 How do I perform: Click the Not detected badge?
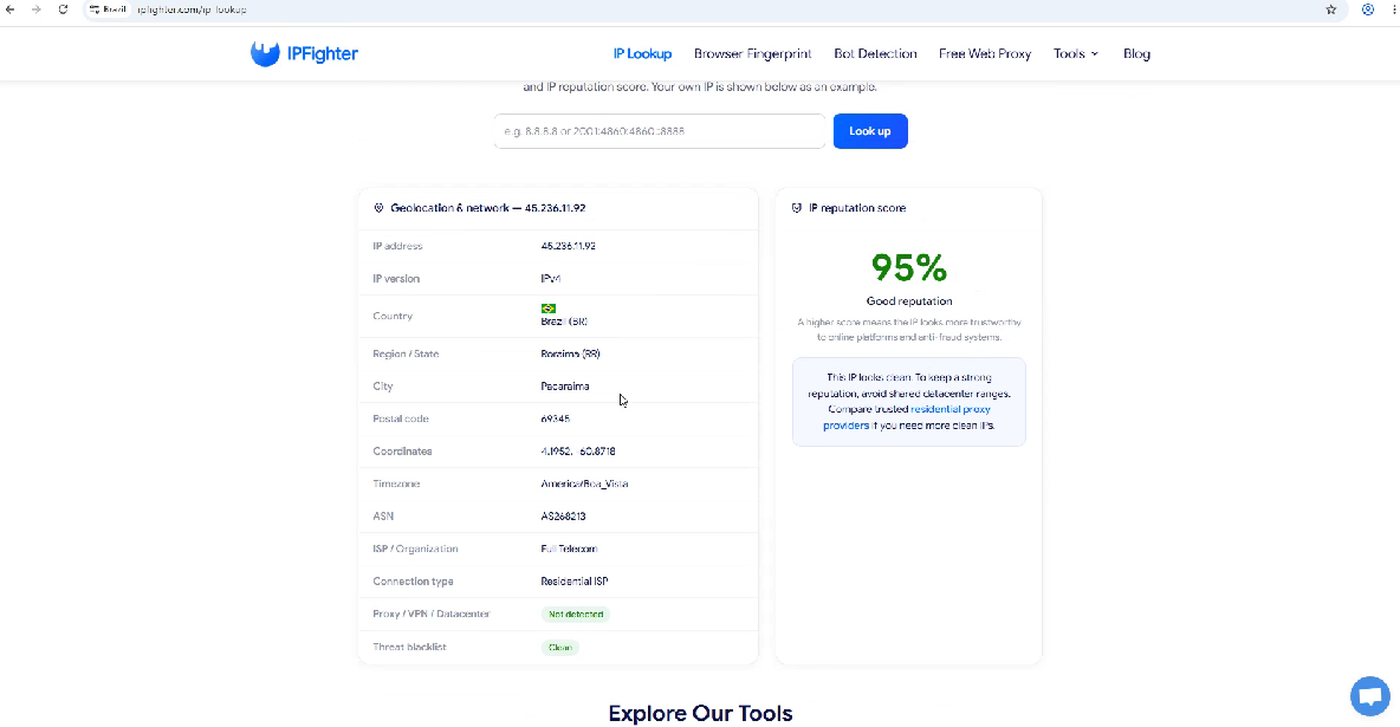pos(575,614)
